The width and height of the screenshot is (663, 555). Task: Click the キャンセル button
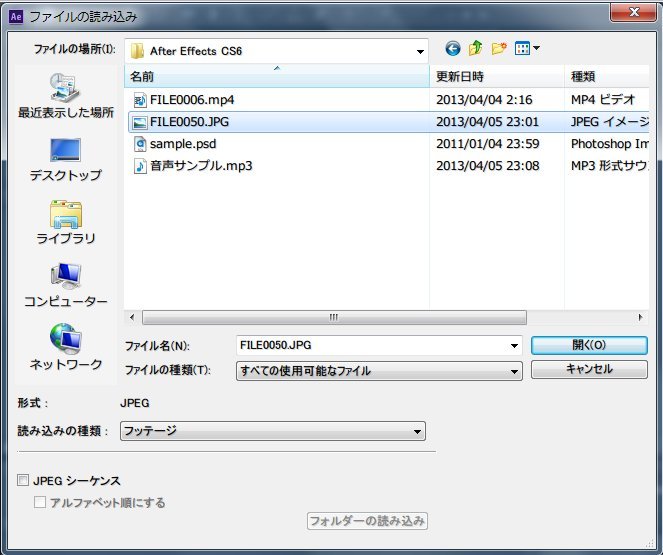coord(589,369)
